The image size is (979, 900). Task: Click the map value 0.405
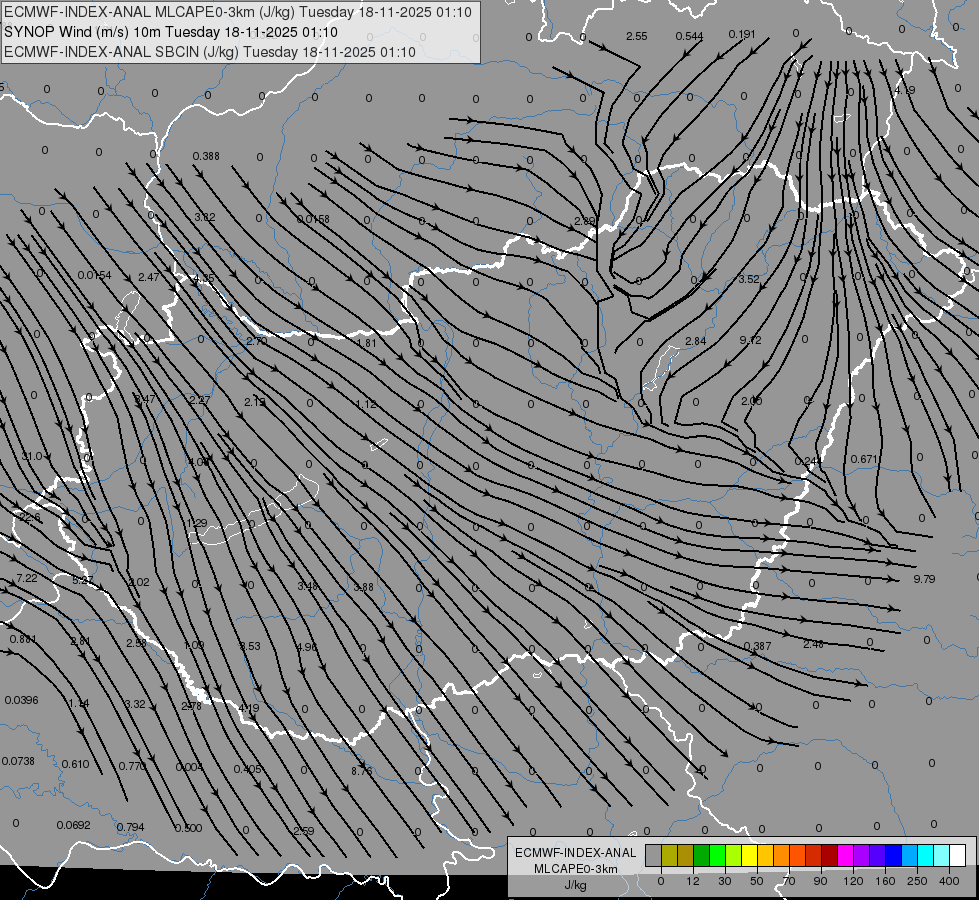coord(247,769)
